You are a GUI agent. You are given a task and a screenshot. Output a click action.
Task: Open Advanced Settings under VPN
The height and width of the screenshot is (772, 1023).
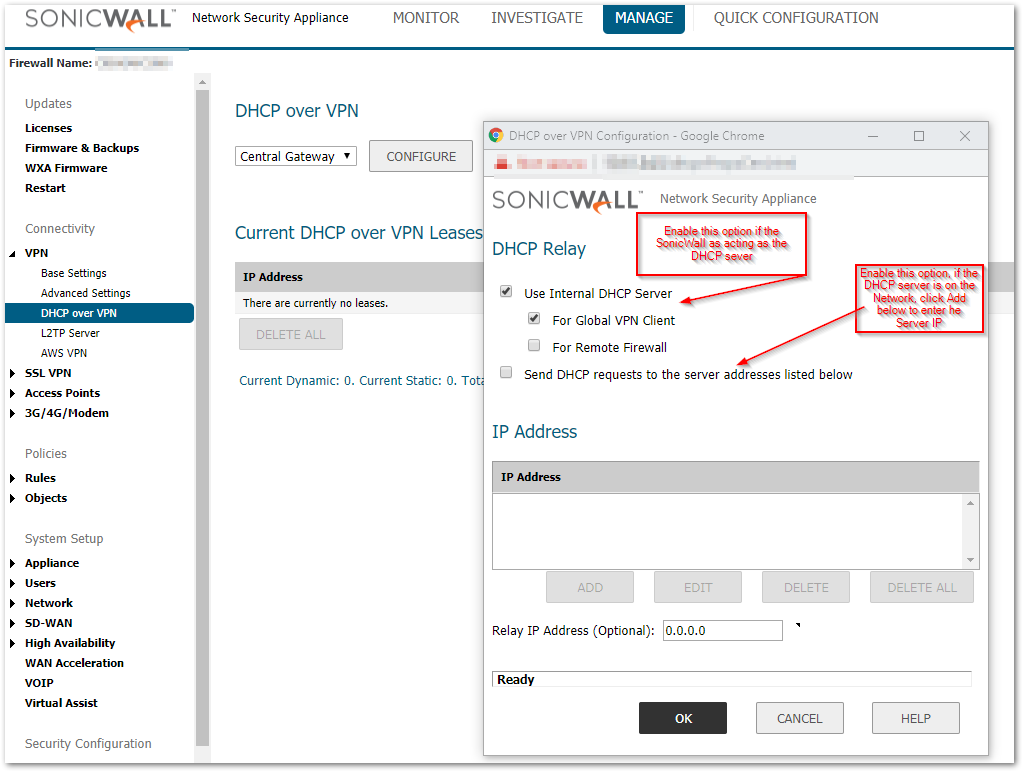click(86, 293)
